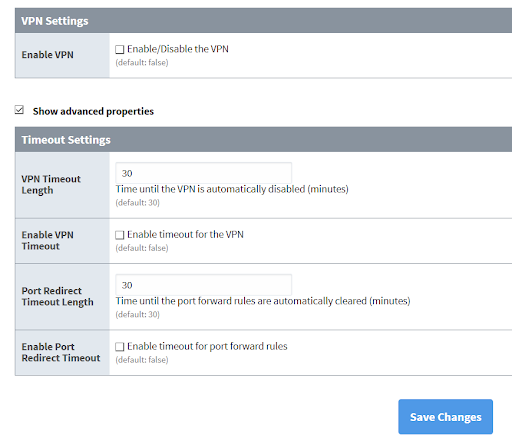Click the Show advanced properties text label

point(93,111)
